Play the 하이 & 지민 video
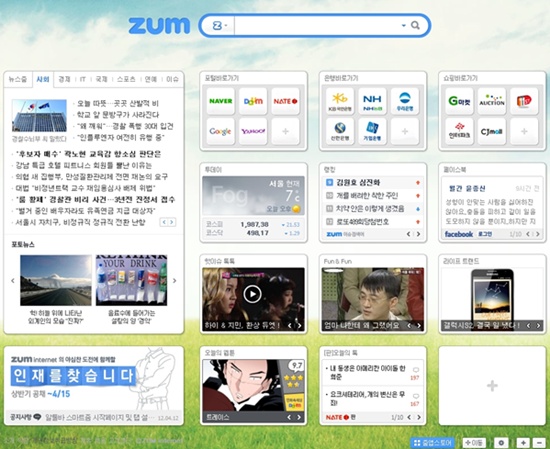Viewport: 550px width, 449px height. pyautogui.click(x=252, y=294)
